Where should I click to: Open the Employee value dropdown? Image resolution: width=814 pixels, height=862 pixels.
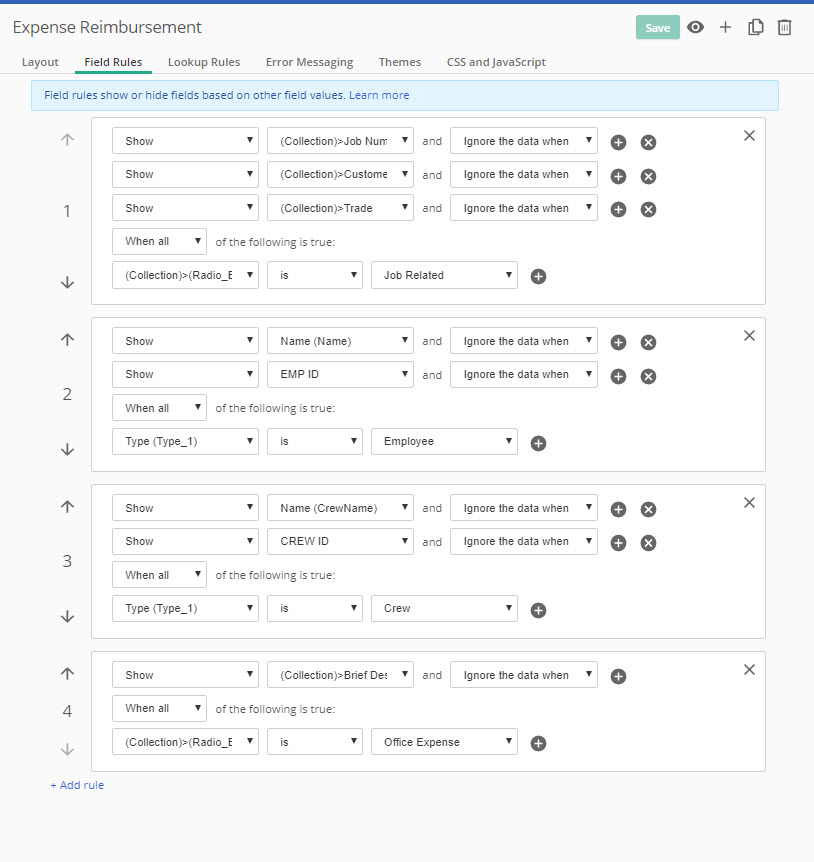444,441
